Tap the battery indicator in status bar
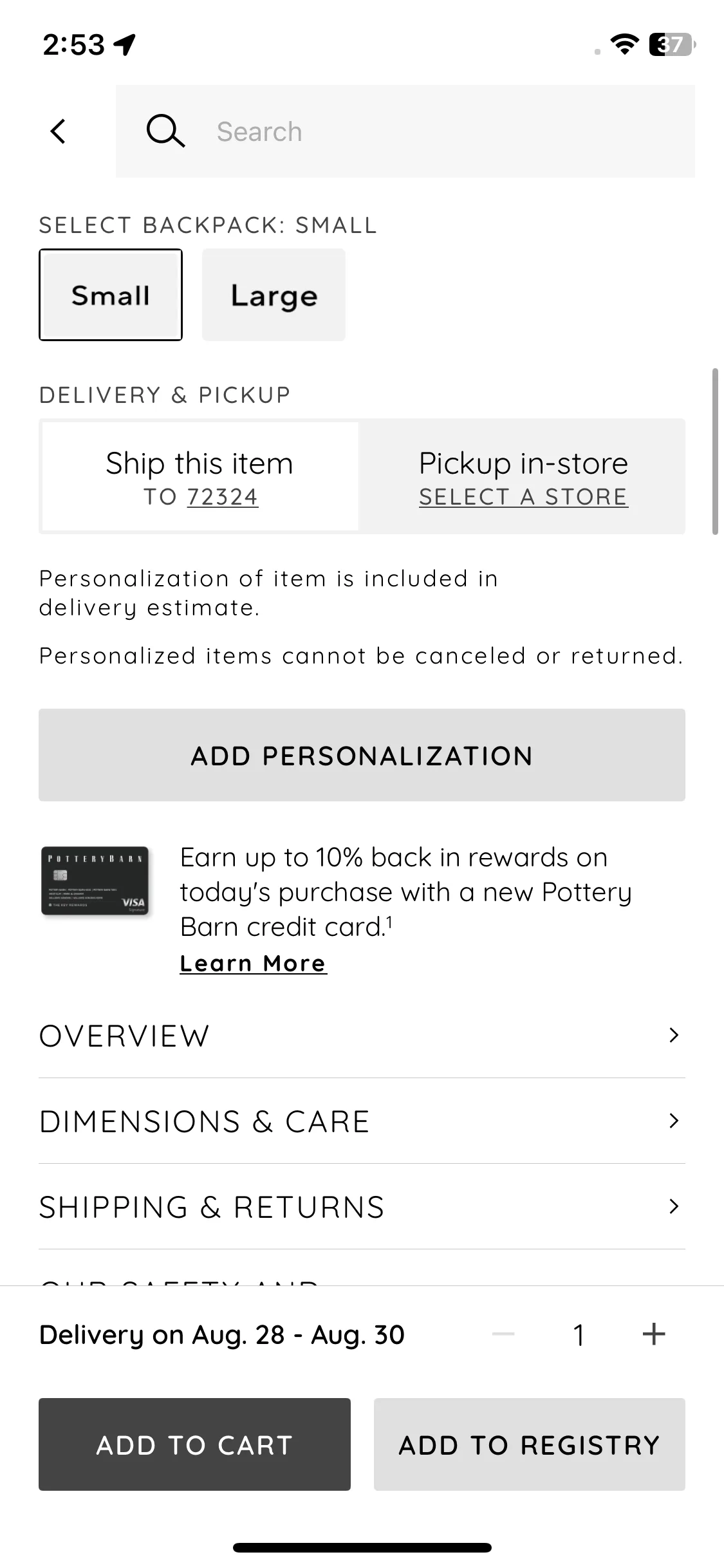The height and width of the screenshot is (1568, 724). 672,44
